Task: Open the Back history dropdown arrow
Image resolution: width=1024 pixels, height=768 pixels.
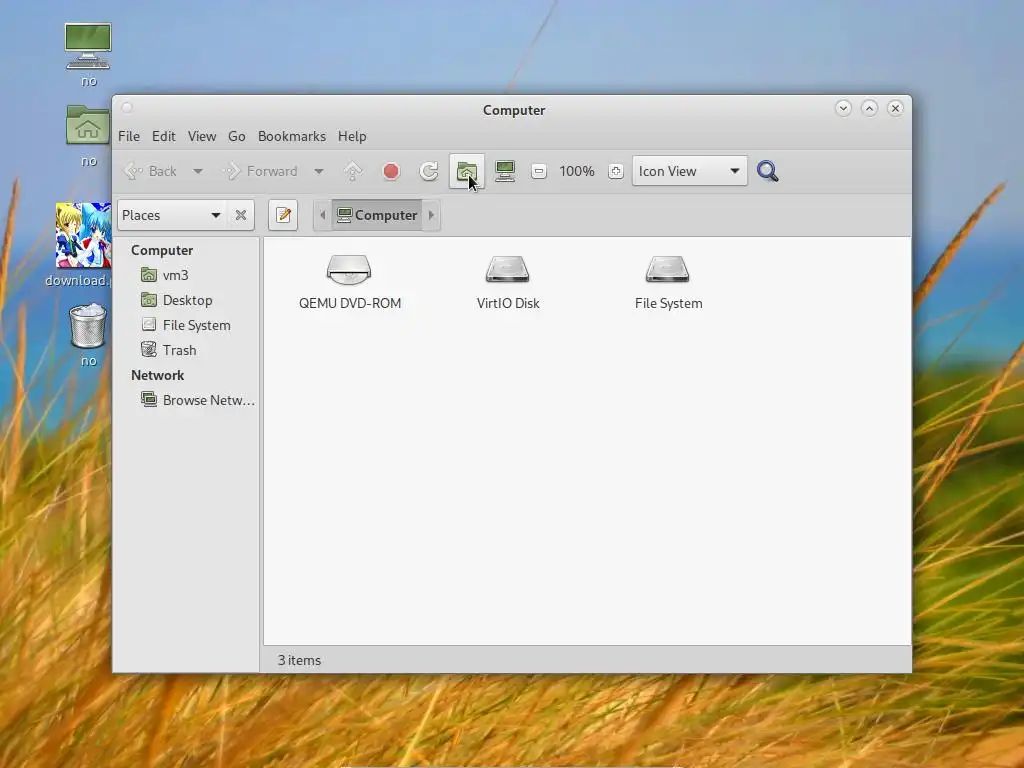Action: click(x=198, y=171)
